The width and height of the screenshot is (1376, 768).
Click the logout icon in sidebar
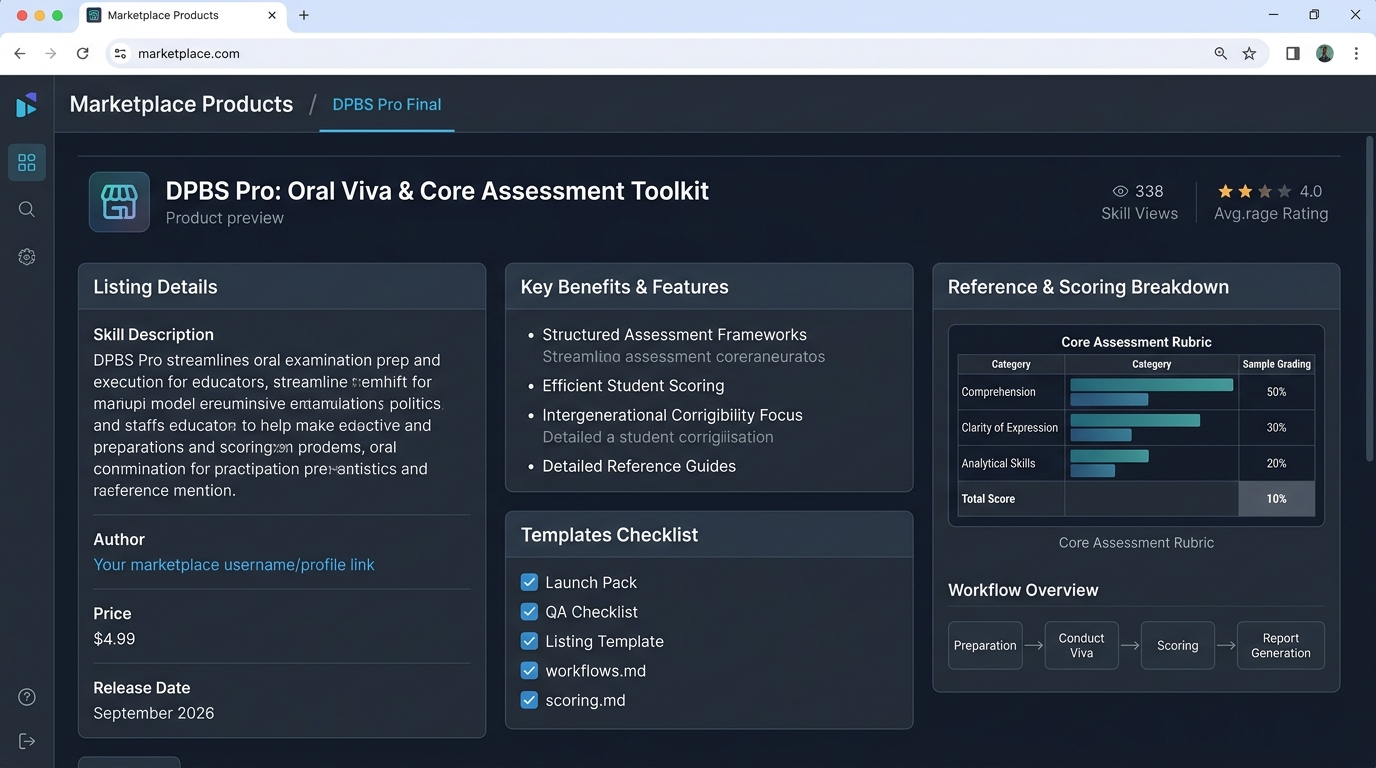pos(27,741)
